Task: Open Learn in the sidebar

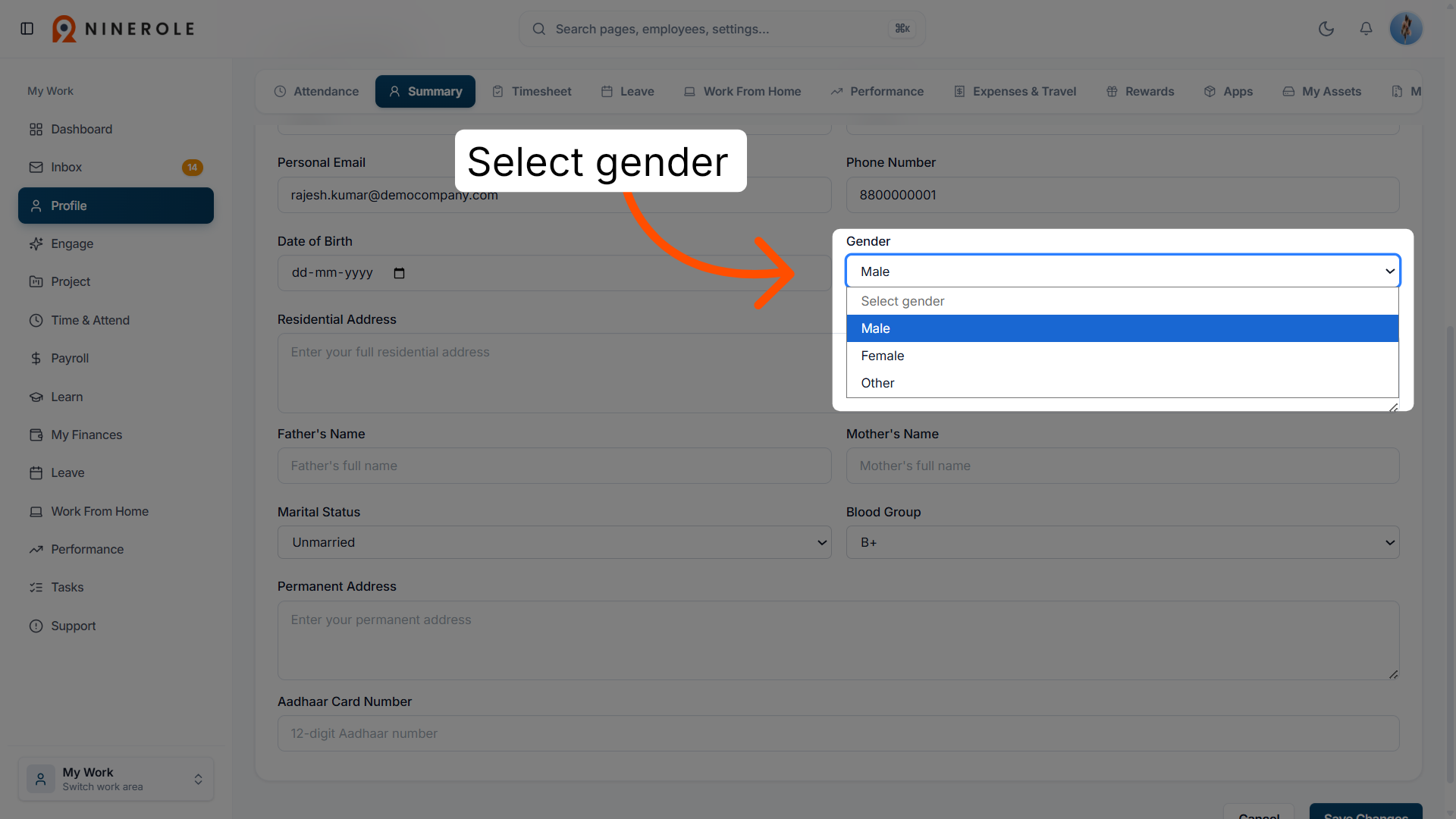Action: click(116, 397)
